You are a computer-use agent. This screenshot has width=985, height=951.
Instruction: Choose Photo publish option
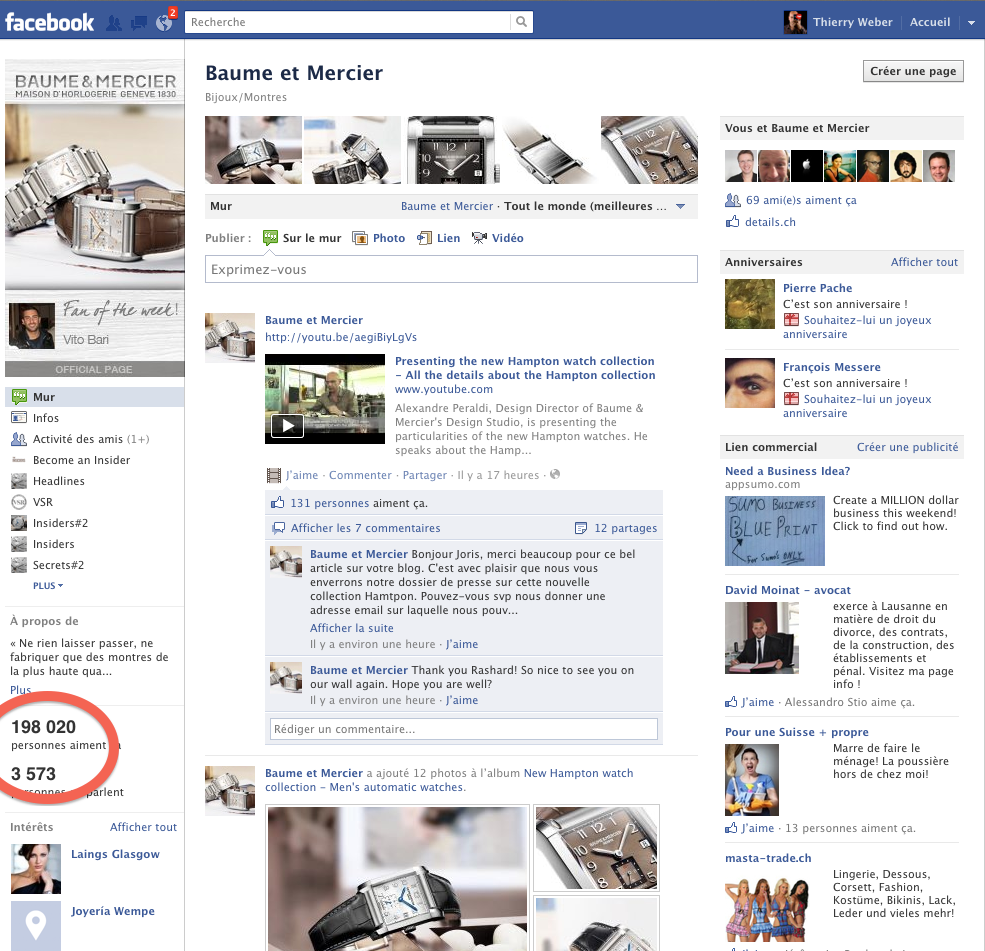pos(379,238)
